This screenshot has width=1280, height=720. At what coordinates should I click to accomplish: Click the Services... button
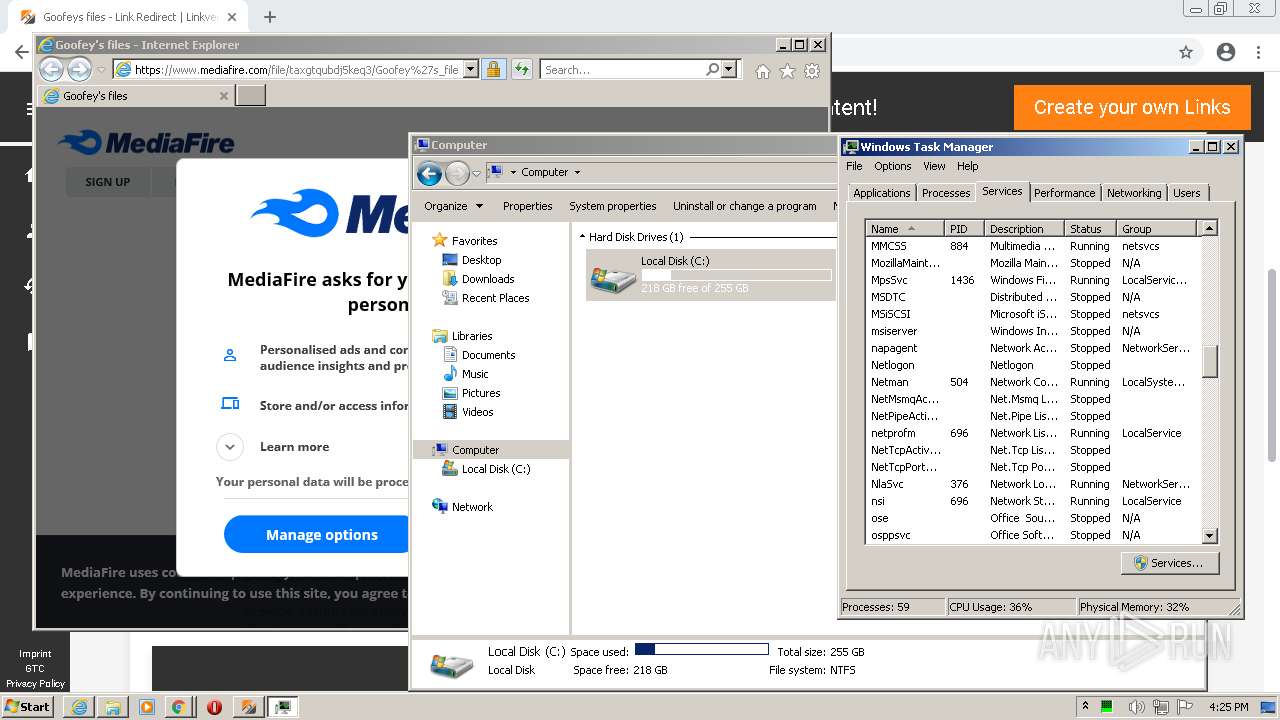click(1169, 563)
